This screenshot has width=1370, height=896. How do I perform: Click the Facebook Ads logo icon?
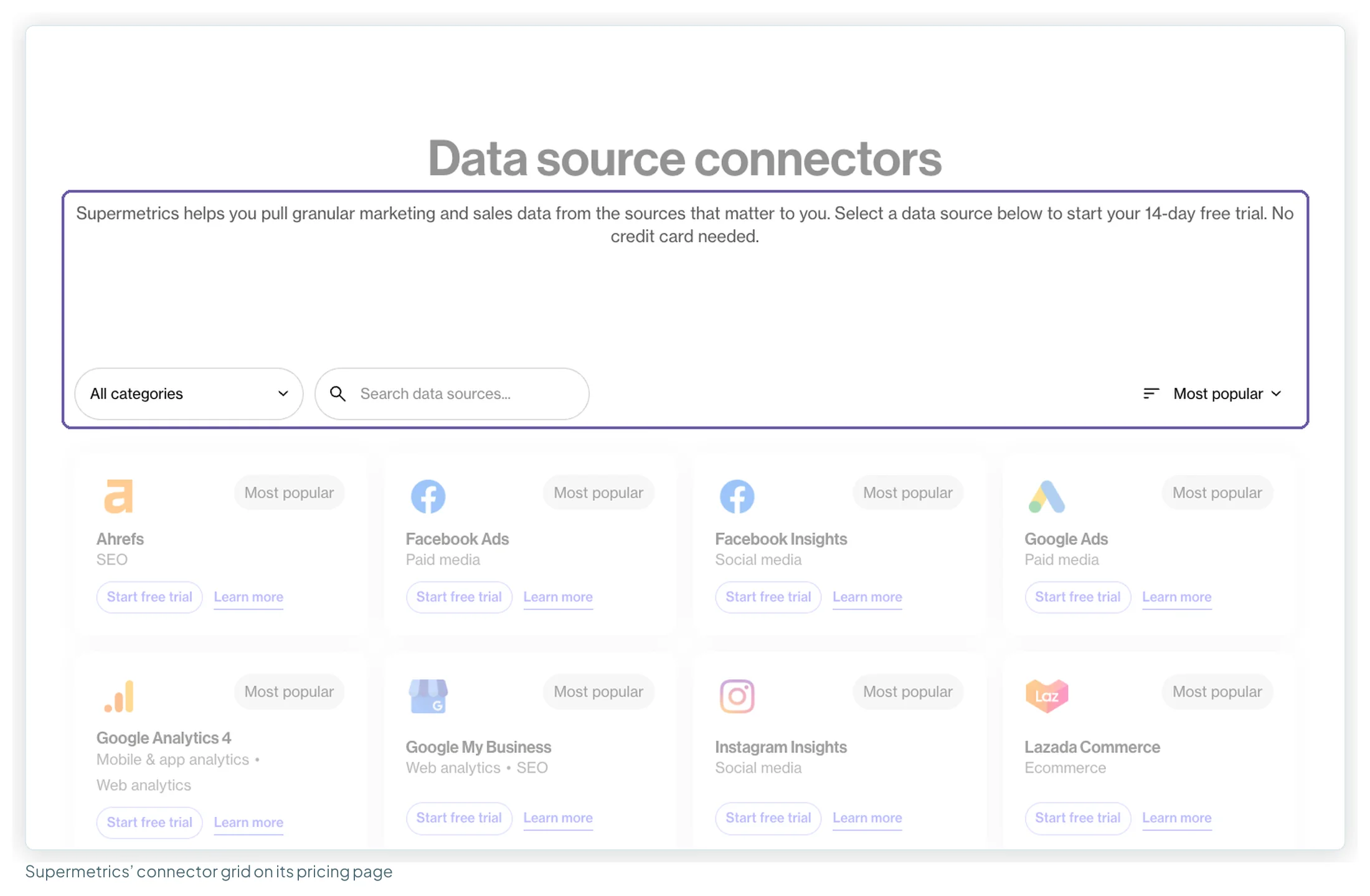coord(428,496)
